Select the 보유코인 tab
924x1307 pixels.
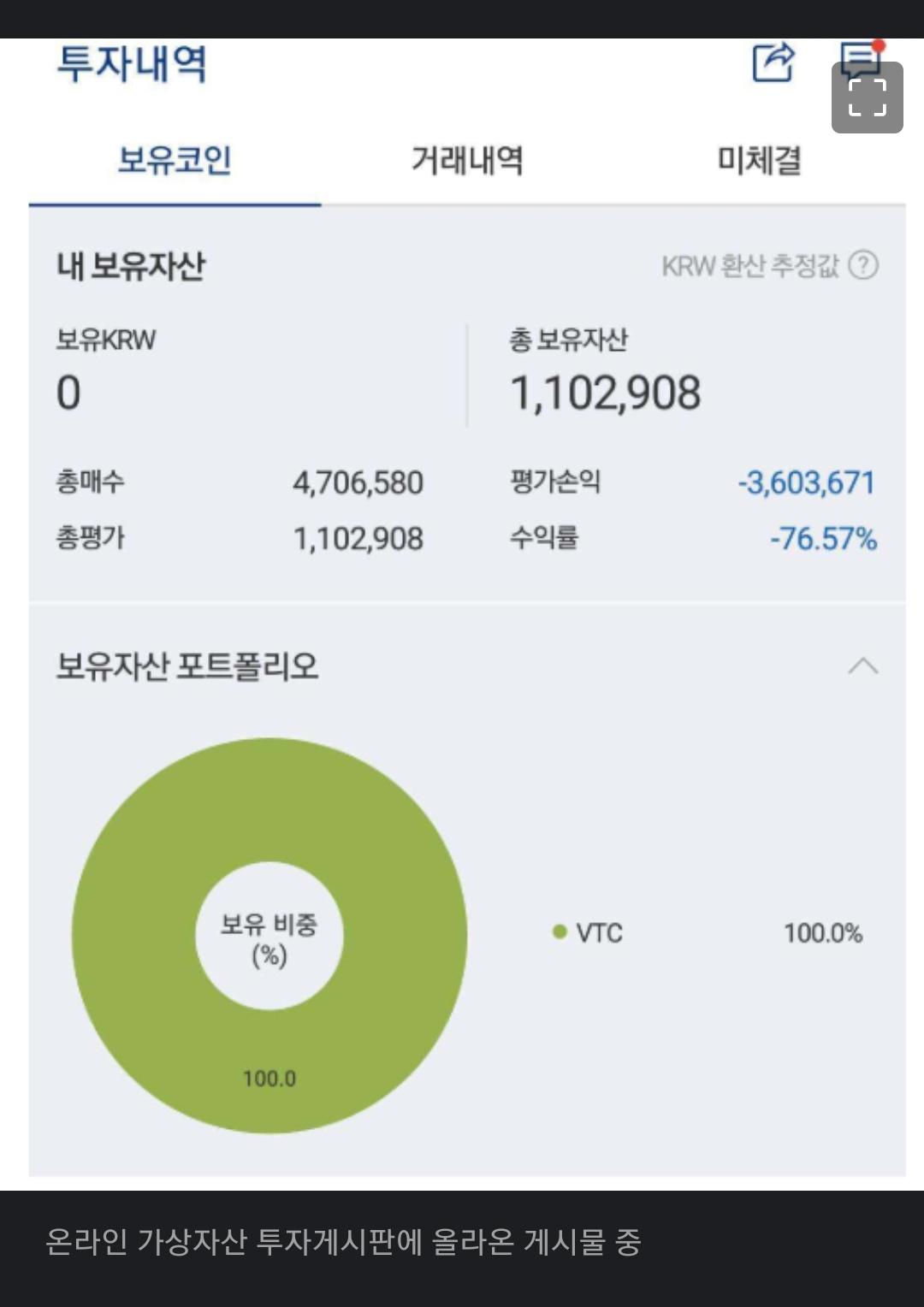[x=175, y=160]
